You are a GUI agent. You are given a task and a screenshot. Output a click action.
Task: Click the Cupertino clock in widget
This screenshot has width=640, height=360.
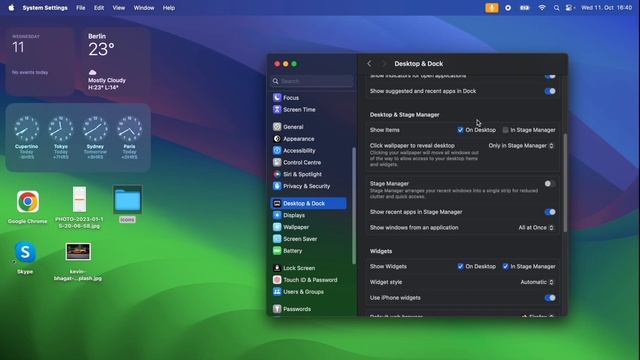coord(27,129)
